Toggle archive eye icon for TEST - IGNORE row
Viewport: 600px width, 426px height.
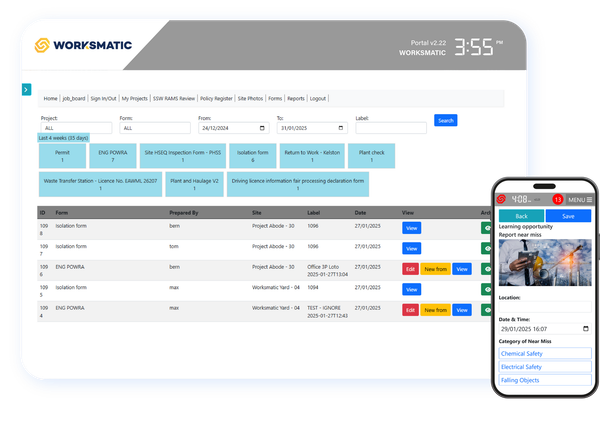click(487, 310)
